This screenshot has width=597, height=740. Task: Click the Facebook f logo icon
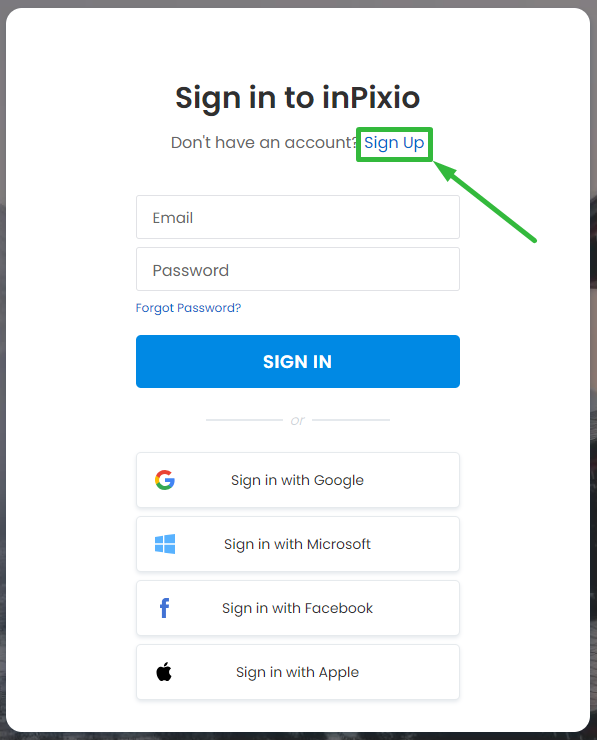164,608
